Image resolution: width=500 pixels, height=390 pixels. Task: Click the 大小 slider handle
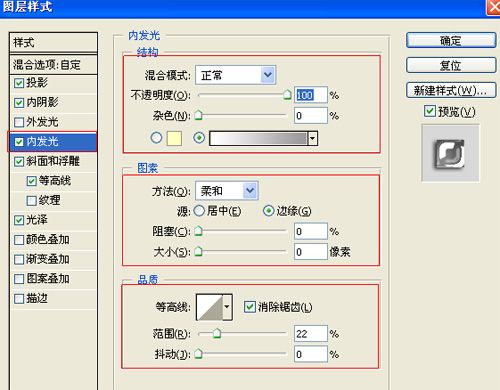[198, 251]
